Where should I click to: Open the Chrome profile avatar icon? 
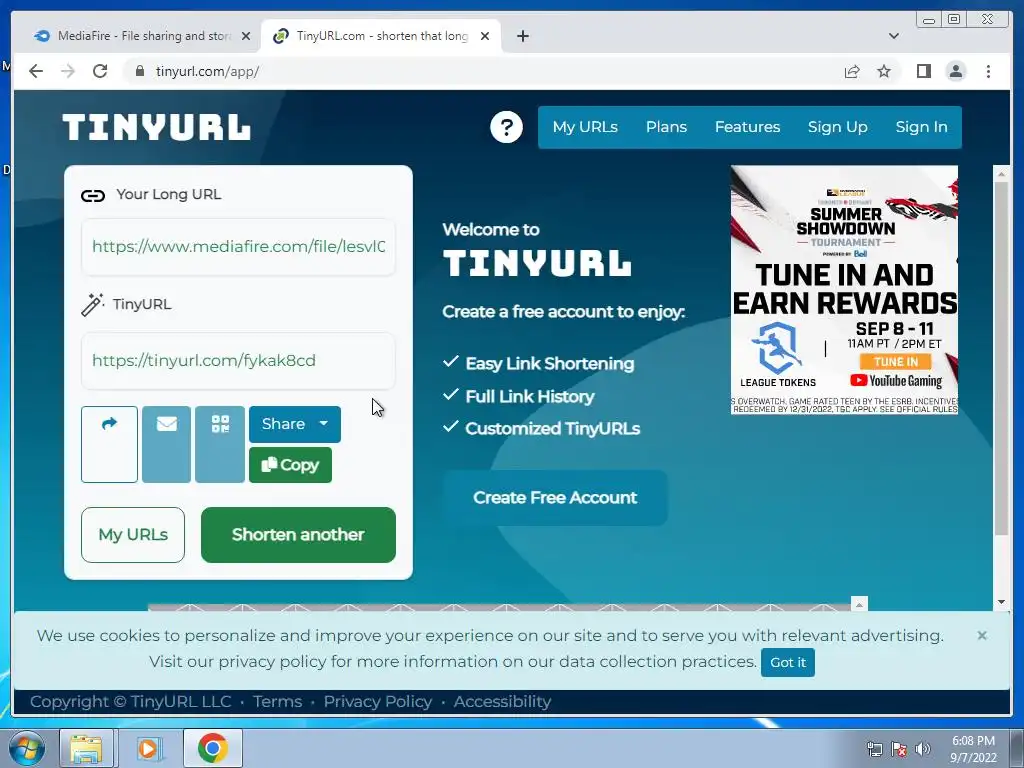point(955,71)
